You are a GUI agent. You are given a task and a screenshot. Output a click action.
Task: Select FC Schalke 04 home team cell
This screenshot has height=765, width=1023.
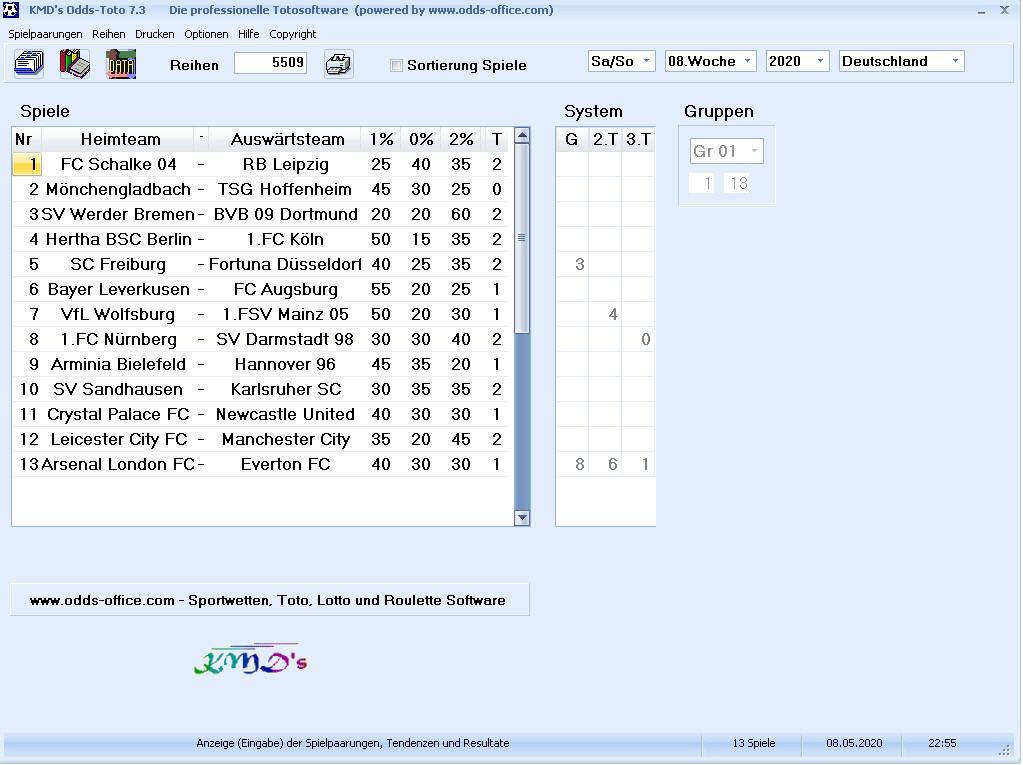click(x=119, y=164)
